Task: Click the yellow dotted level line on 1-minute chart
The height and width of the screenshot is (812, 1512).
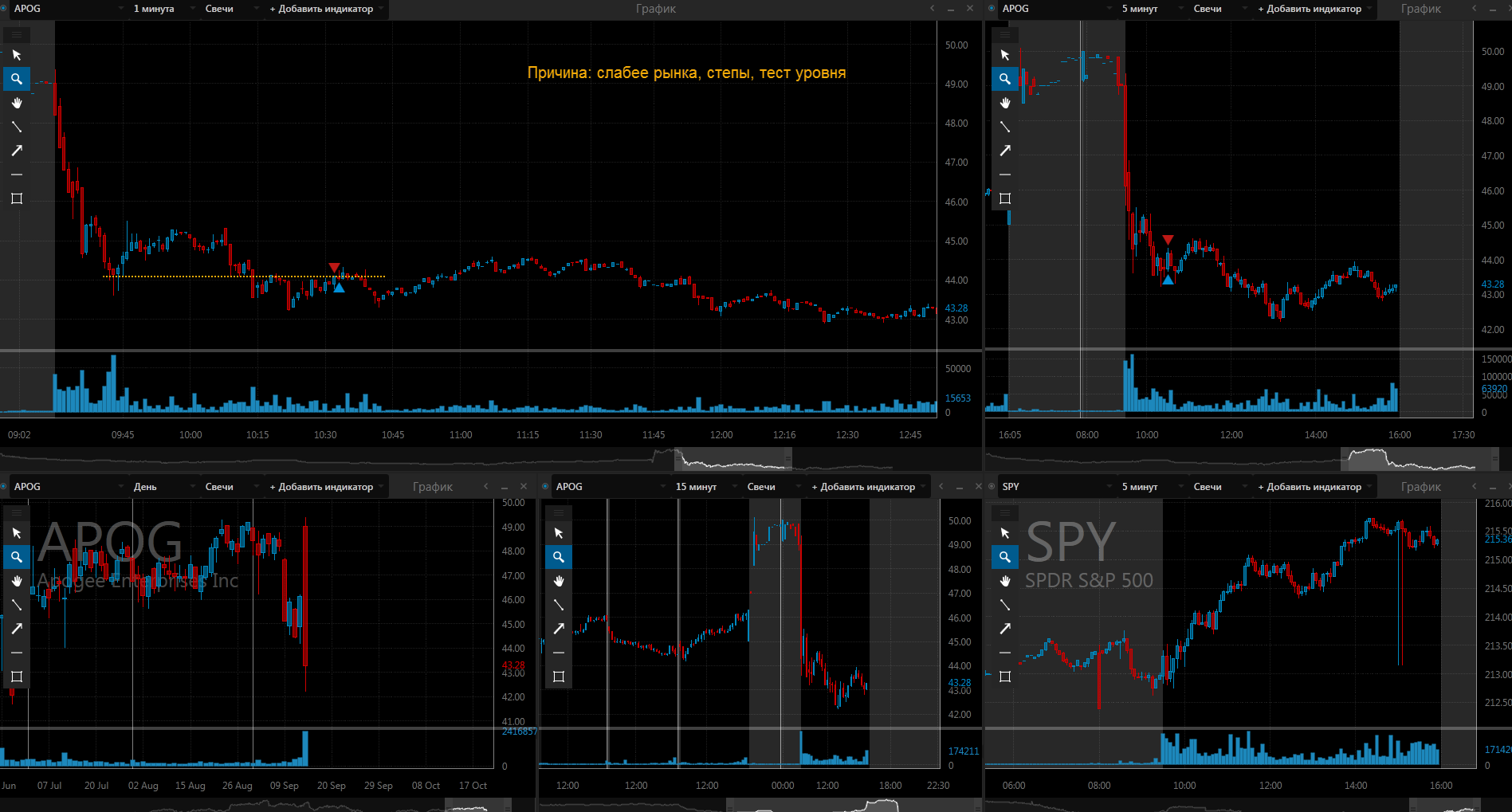Action: (x=244, y=277)
